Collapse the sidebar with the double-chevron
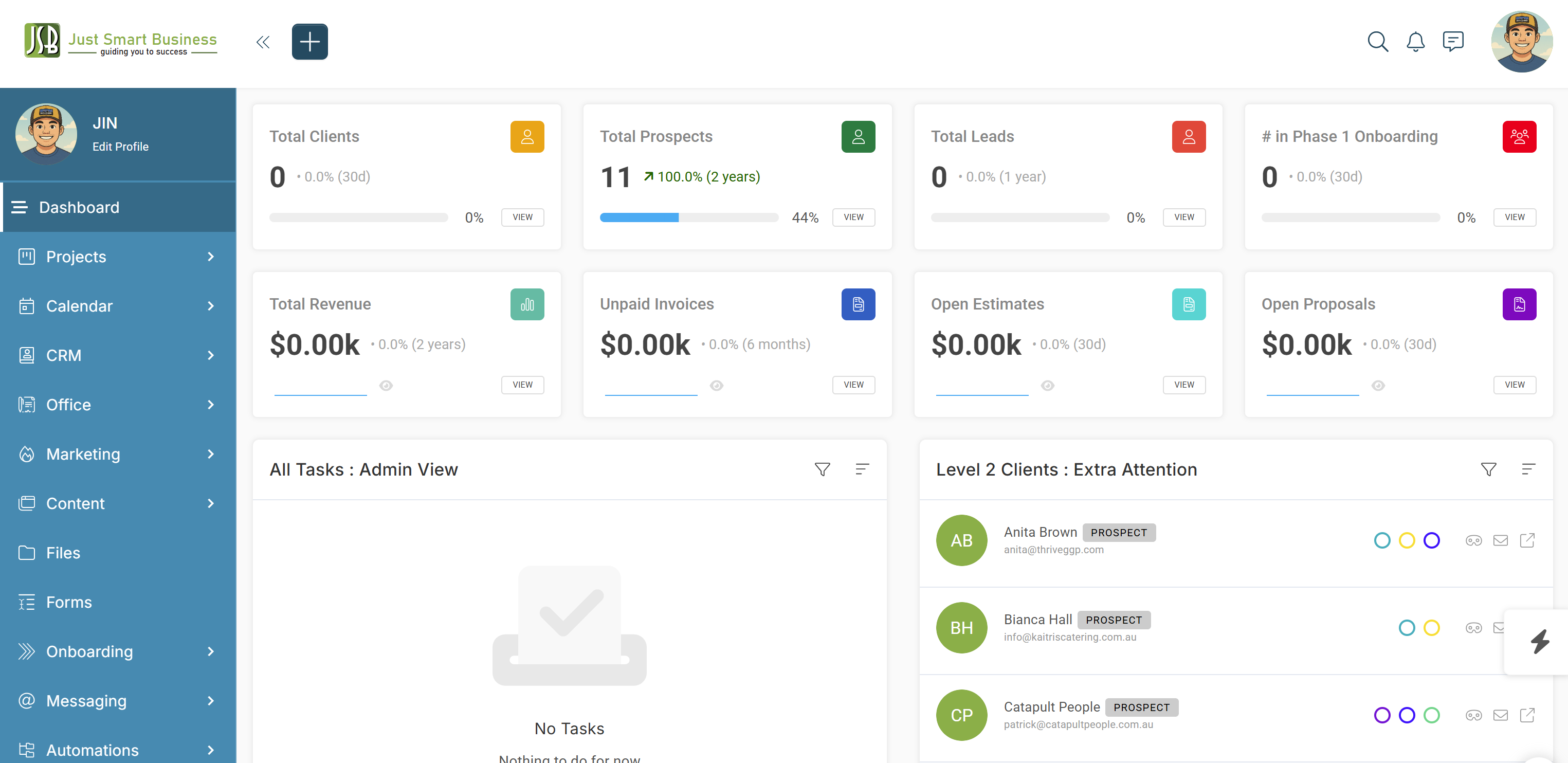The width and height of the screenshot is (1568, 763). click(262, 42)
